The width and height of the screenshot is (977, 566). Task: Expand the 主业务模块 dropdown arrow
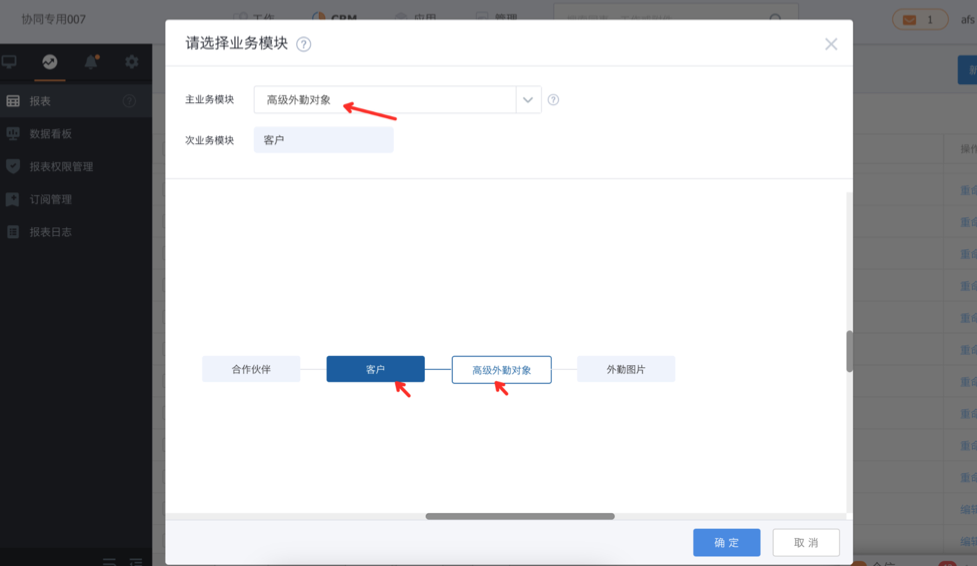pyautogui.click(x=528, y=100)
